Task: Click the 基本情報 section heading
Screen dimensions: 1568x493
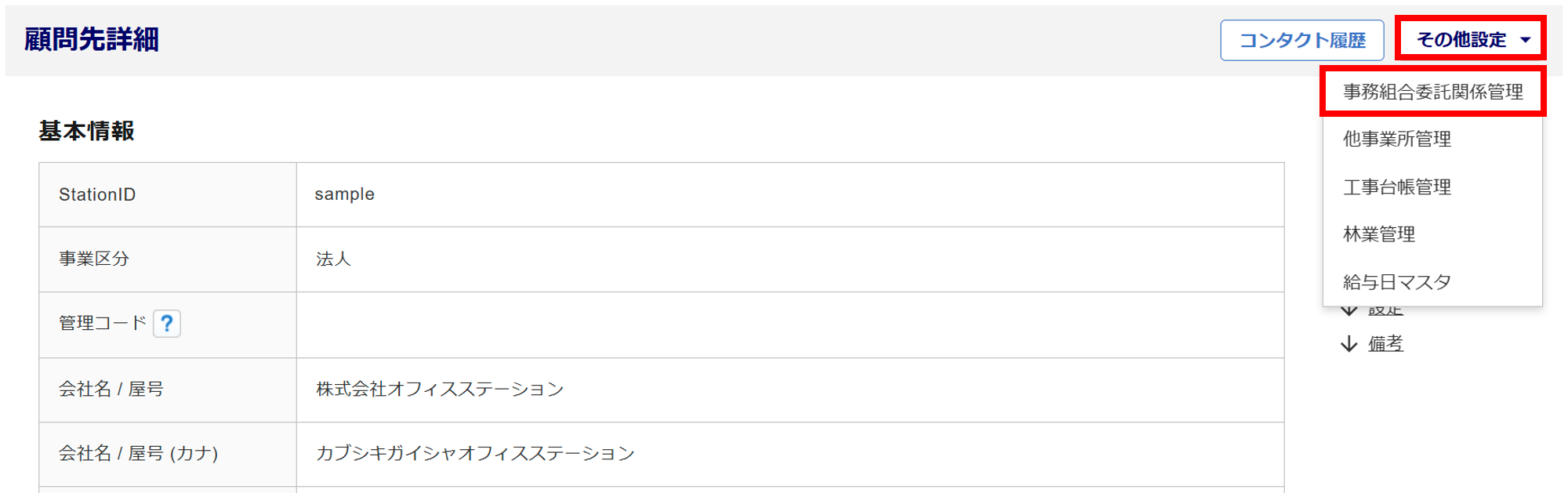Action: [86, 131]
